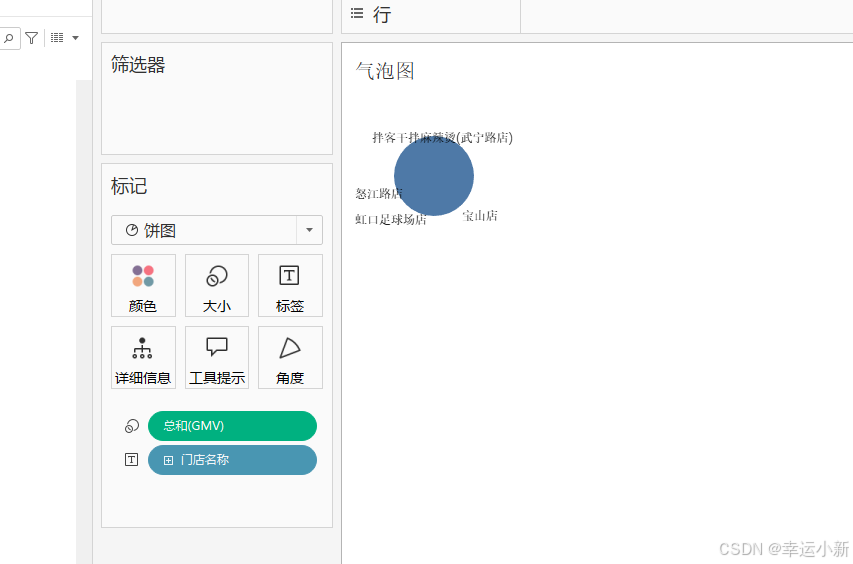
Task: Click the filter funnel icon
Action: [32, 38]
